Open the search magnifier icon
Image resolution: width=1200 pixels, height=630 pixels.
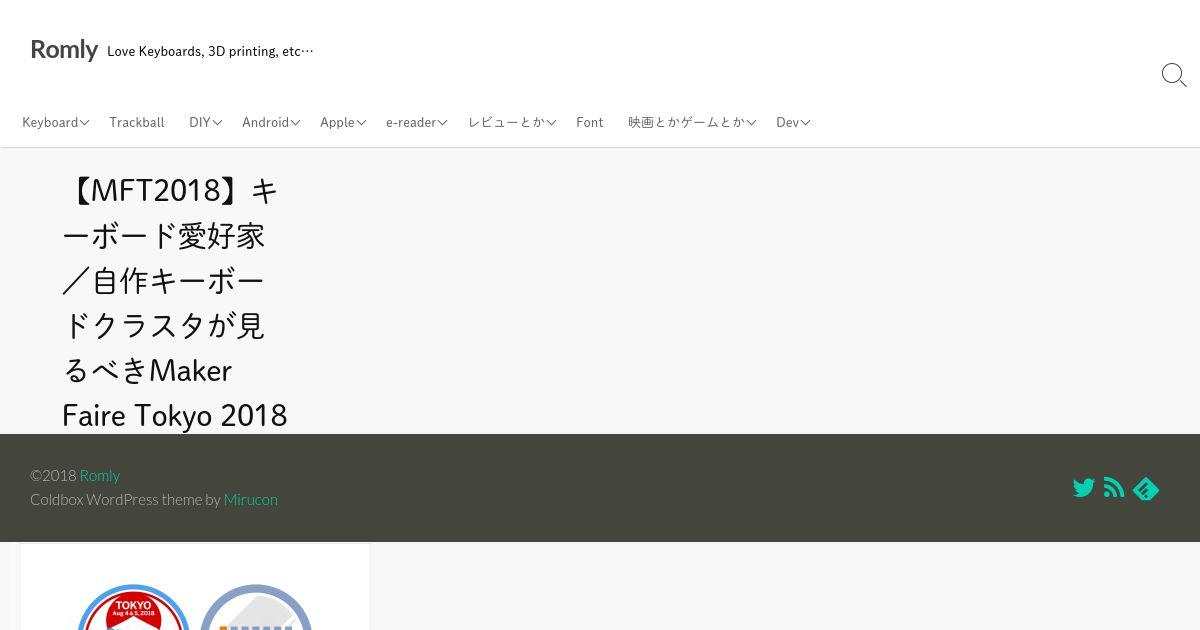[1174, 75]
